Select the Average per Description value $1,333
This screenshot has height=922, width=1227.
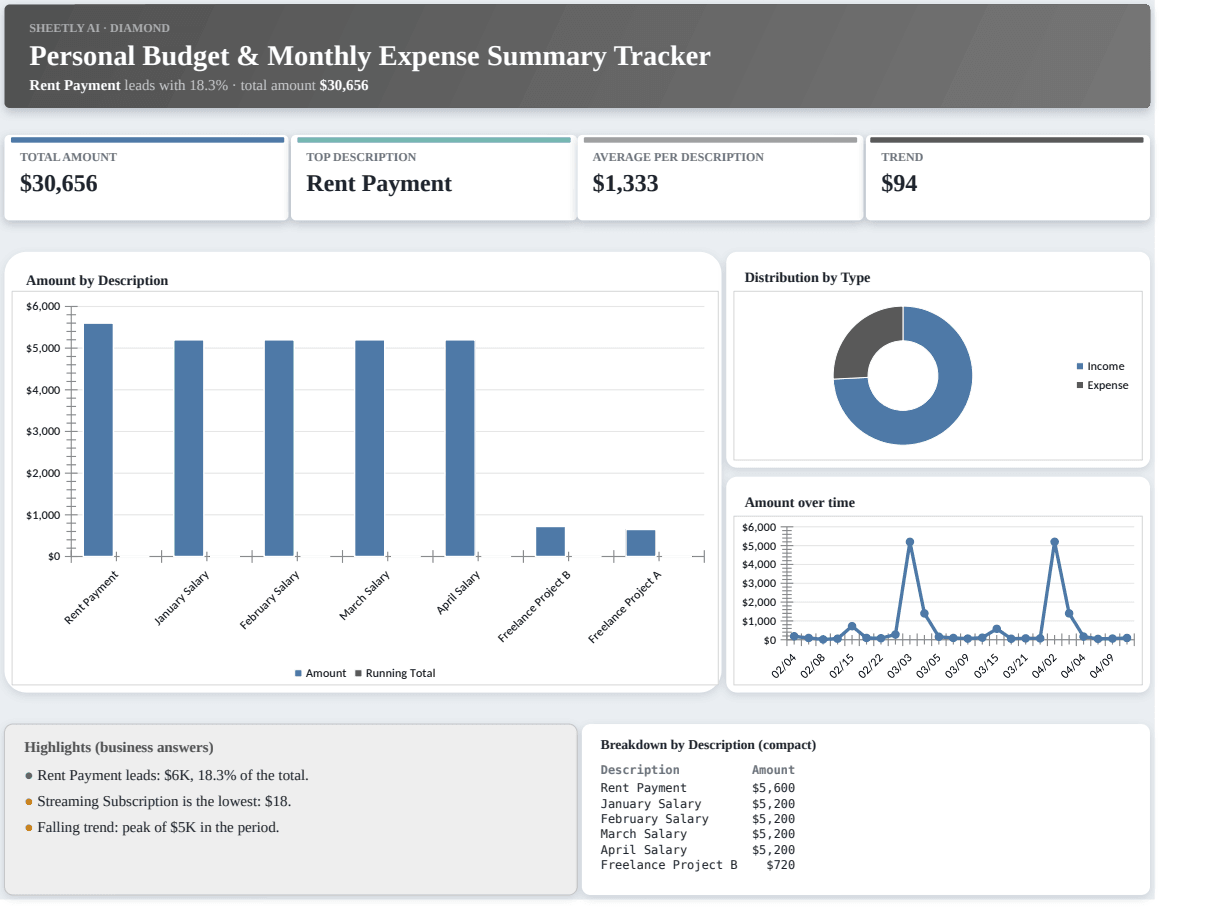pos(625,183)
